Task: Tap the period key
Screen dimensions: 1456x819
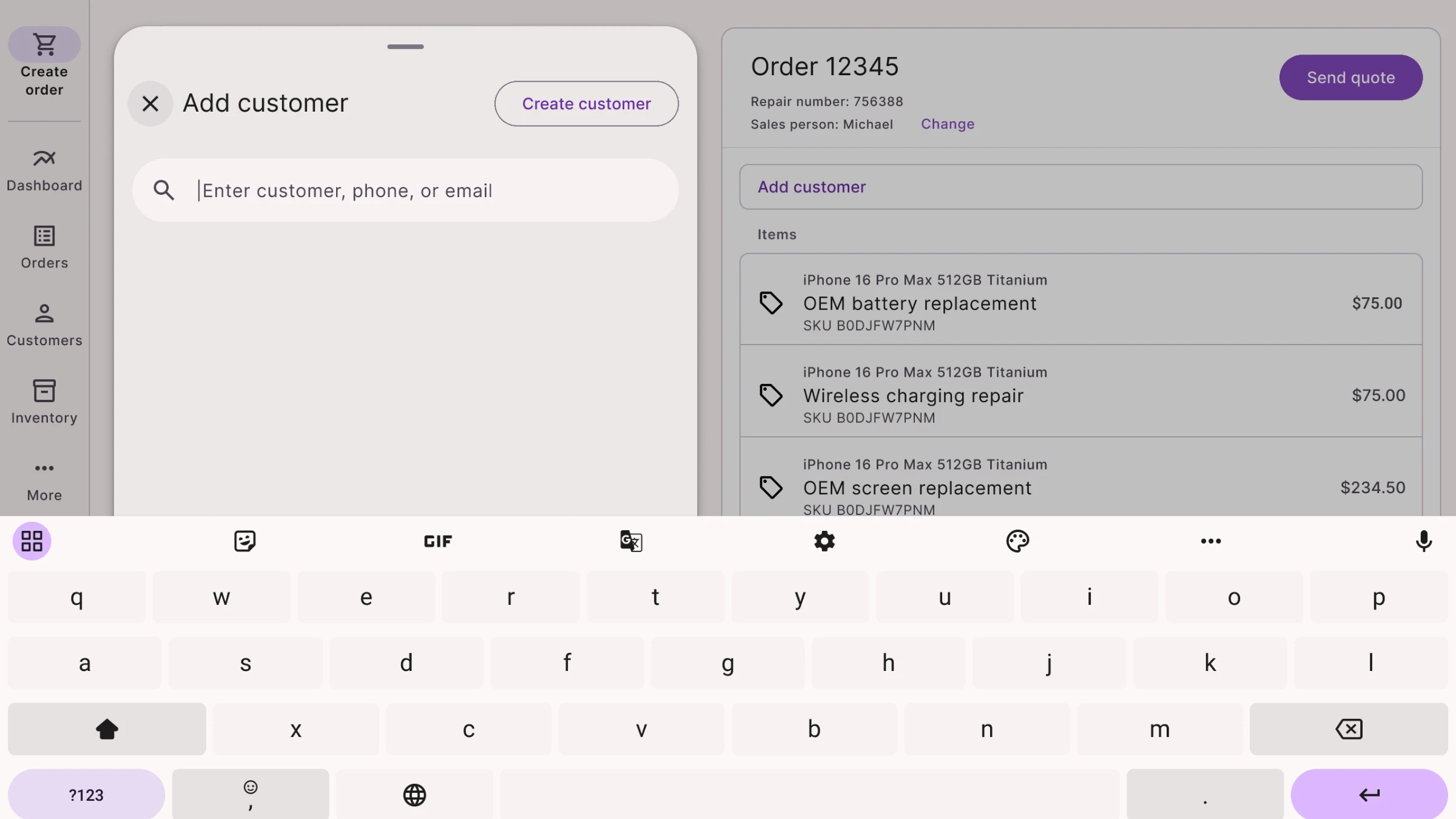Action: tap(1205, 795)
